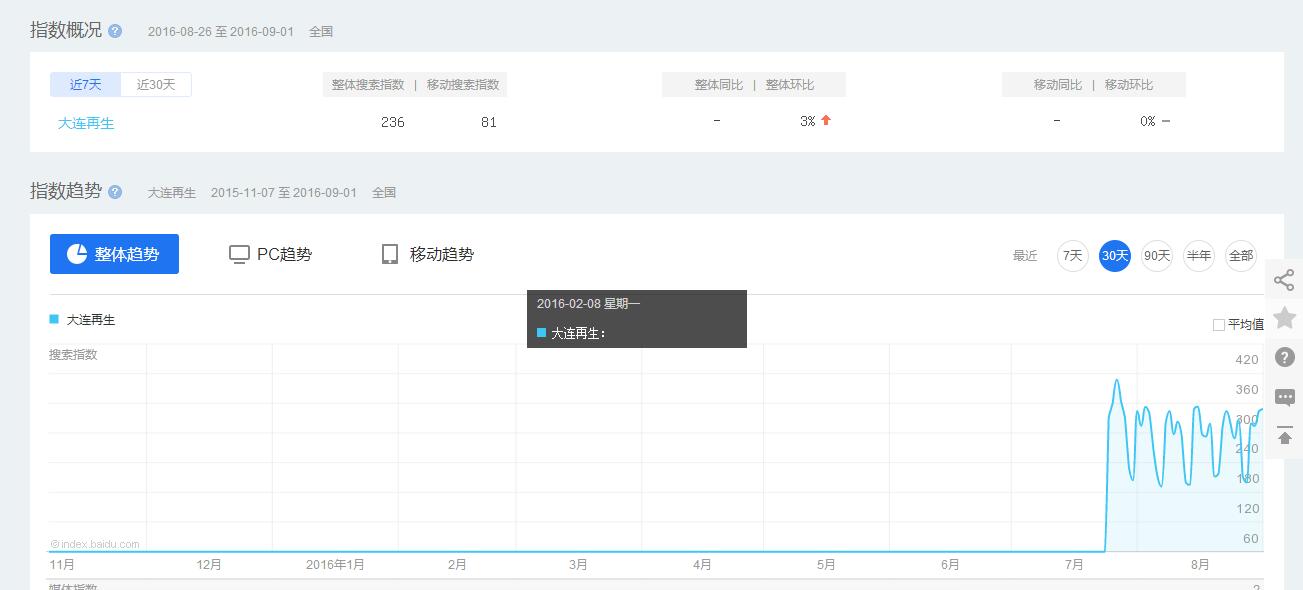1303x590 pixels.
Task: Click help icon next to 指数概况
Action: pyautogui.click(x=115, y=31)
